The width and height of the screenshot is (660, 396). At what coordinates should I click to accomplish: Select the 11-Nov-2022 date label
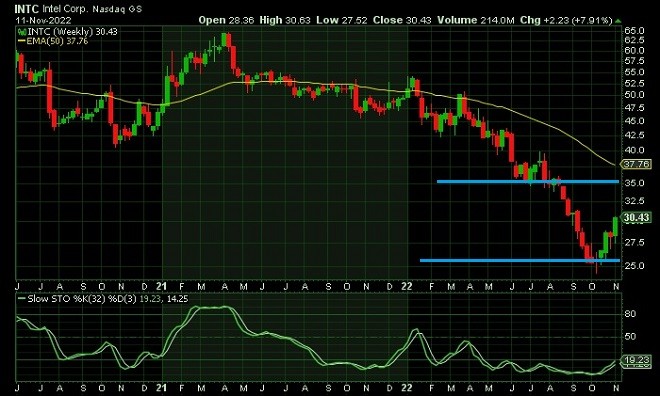click(x=44, y=20)
